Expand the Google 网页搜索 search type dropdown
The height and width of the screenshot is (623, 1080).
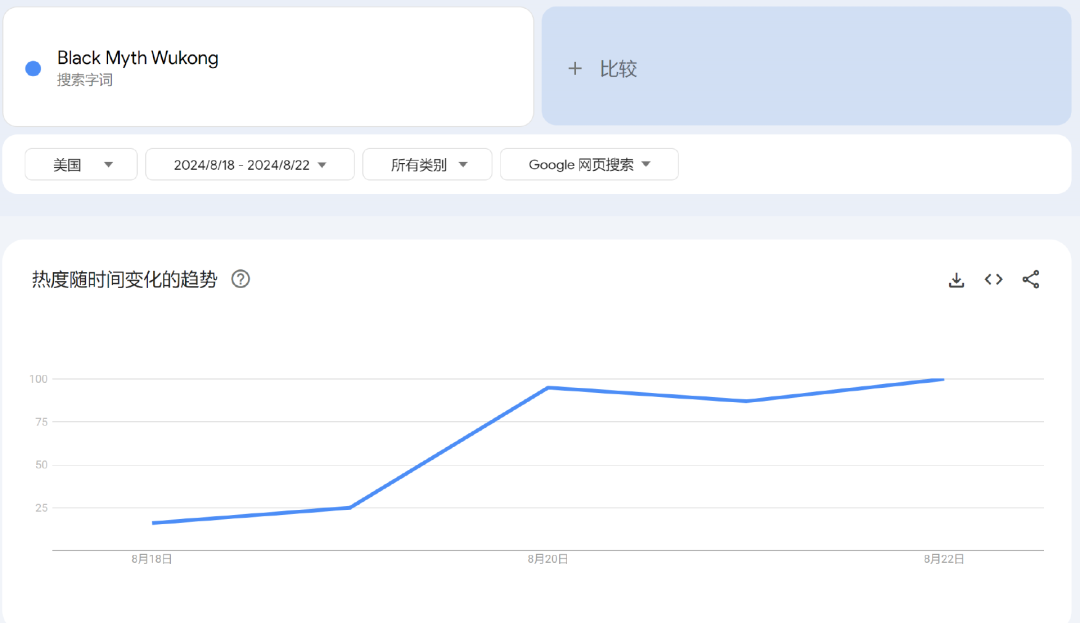coord(589,165)
